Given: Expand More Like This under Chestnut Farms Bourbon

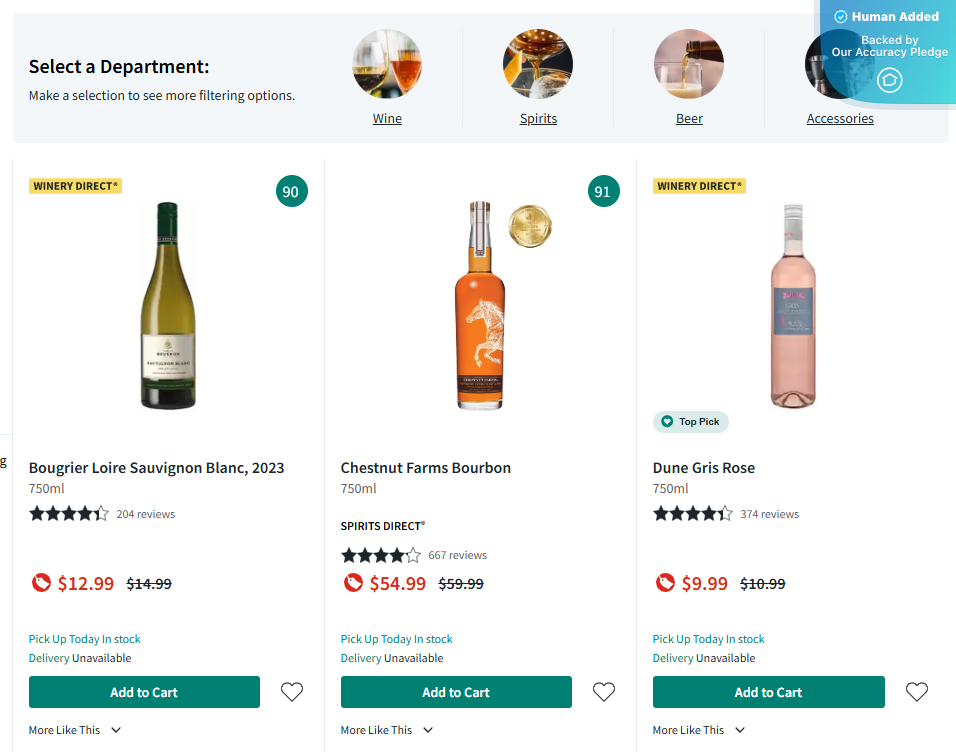Looking at the screenshot, I should [387, 730].
